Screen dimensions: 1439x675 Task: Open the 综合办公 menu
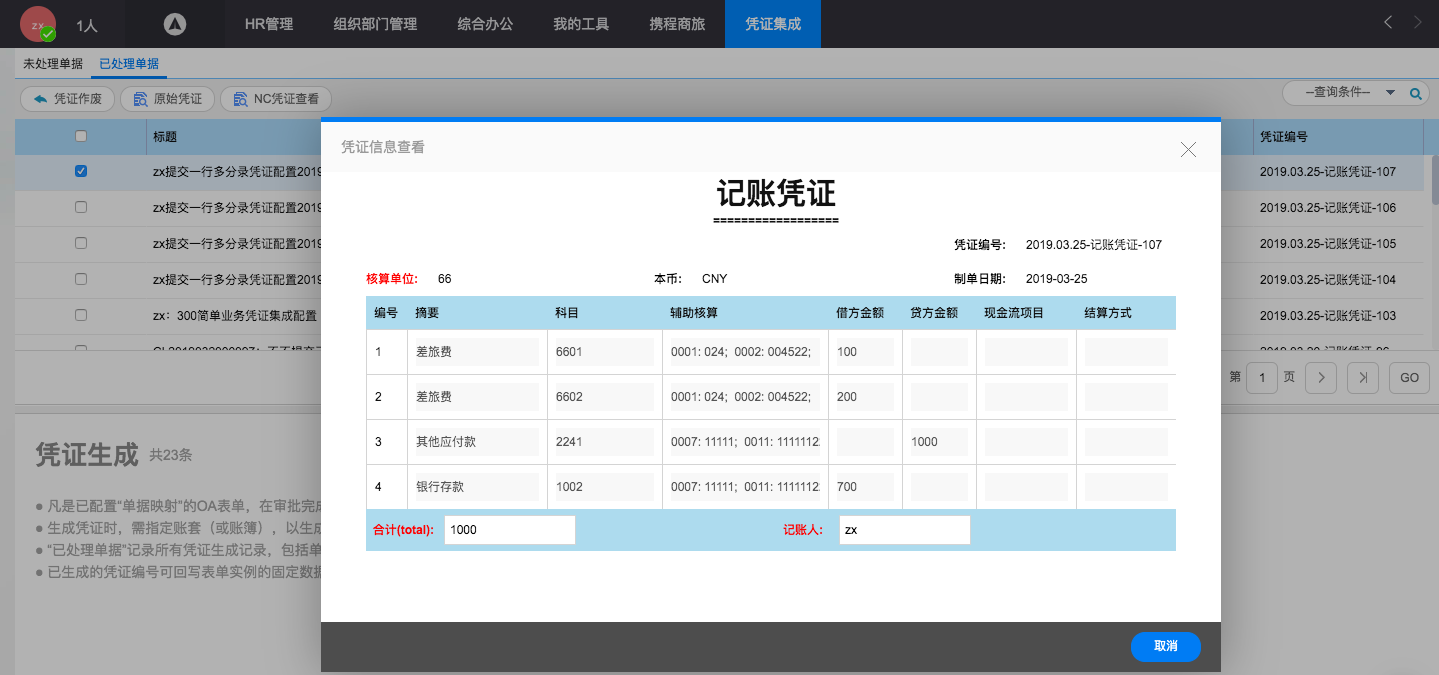point(485,24)
